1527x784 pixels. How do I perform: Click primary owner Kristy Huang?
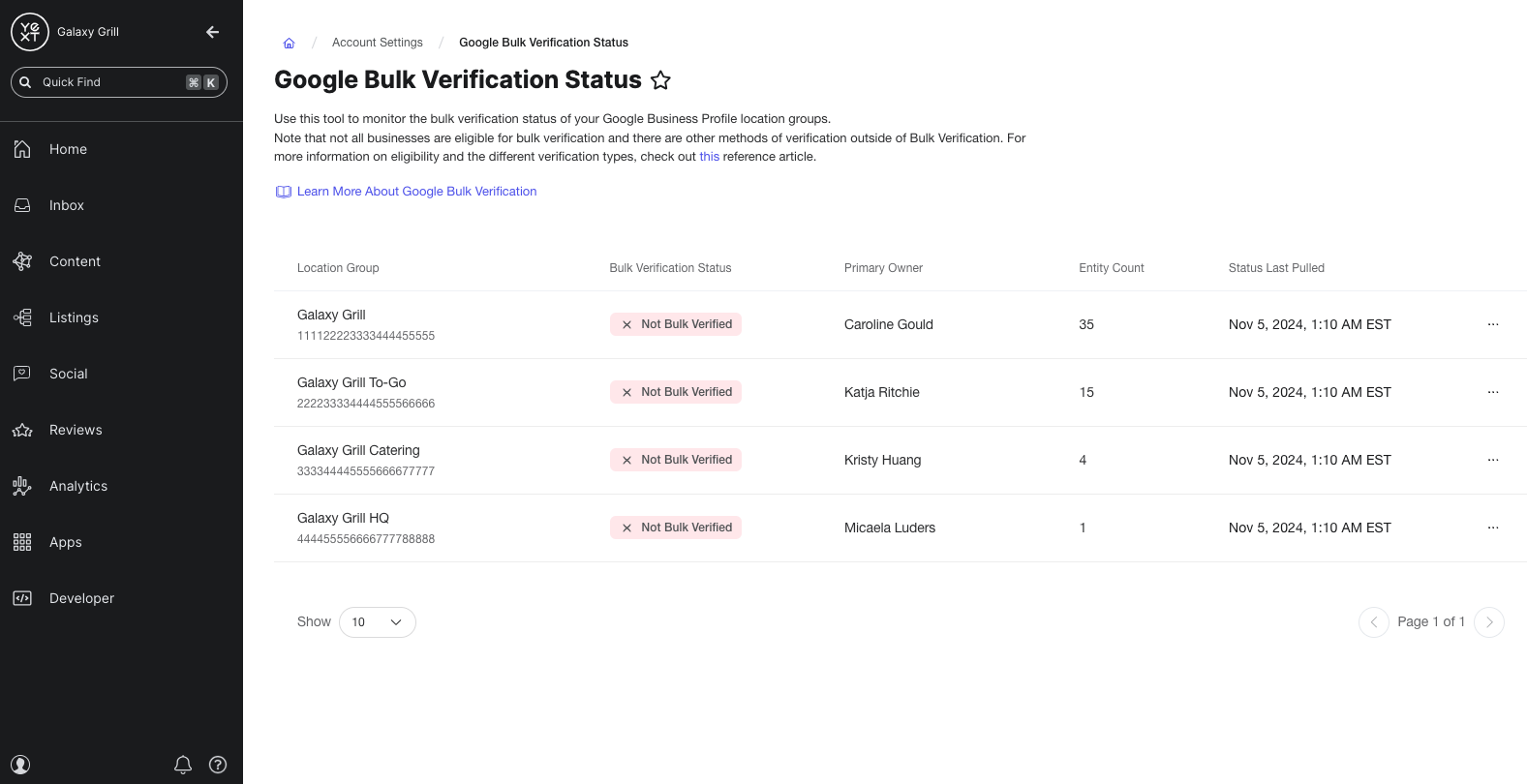pos(883,460)
